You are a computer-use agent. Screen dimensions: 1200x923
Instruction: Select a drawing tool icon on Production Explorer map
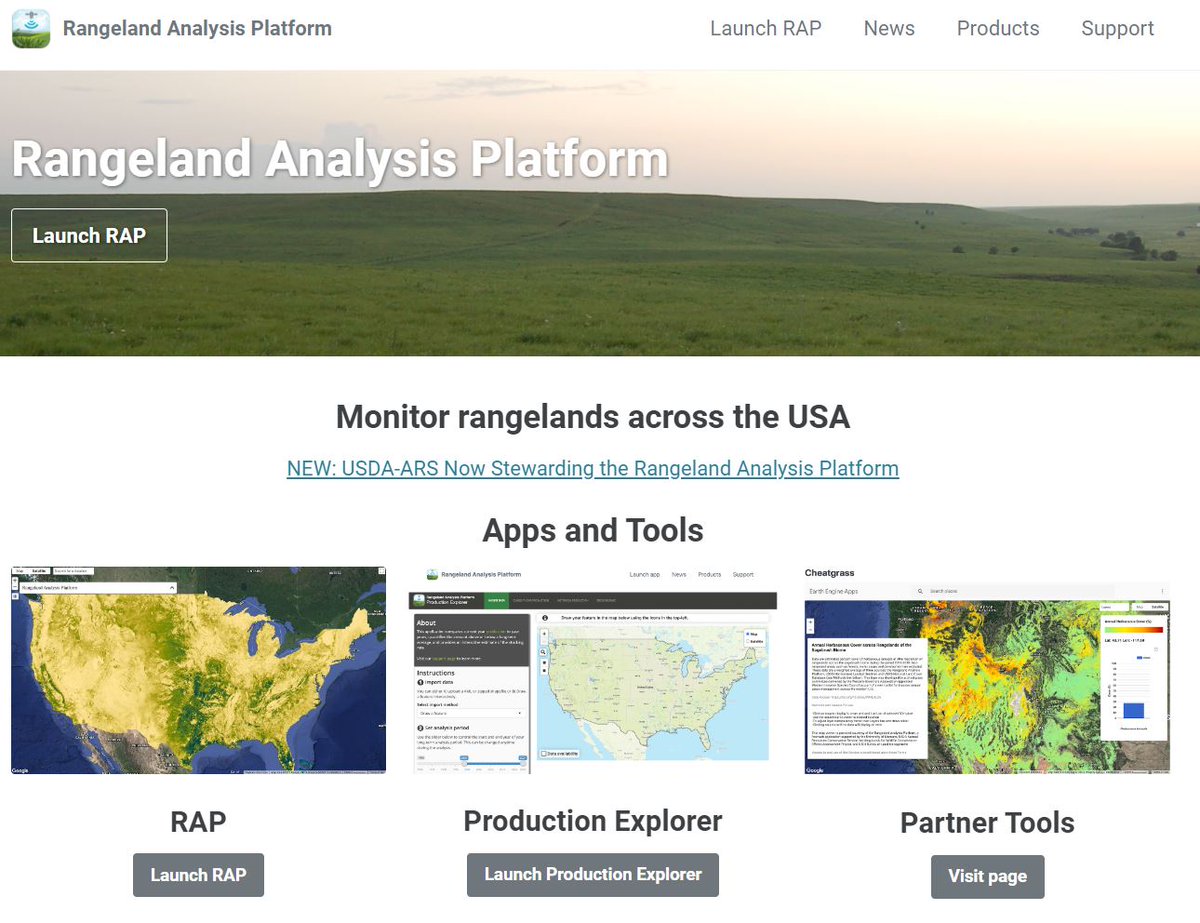[x=543, y=664]
